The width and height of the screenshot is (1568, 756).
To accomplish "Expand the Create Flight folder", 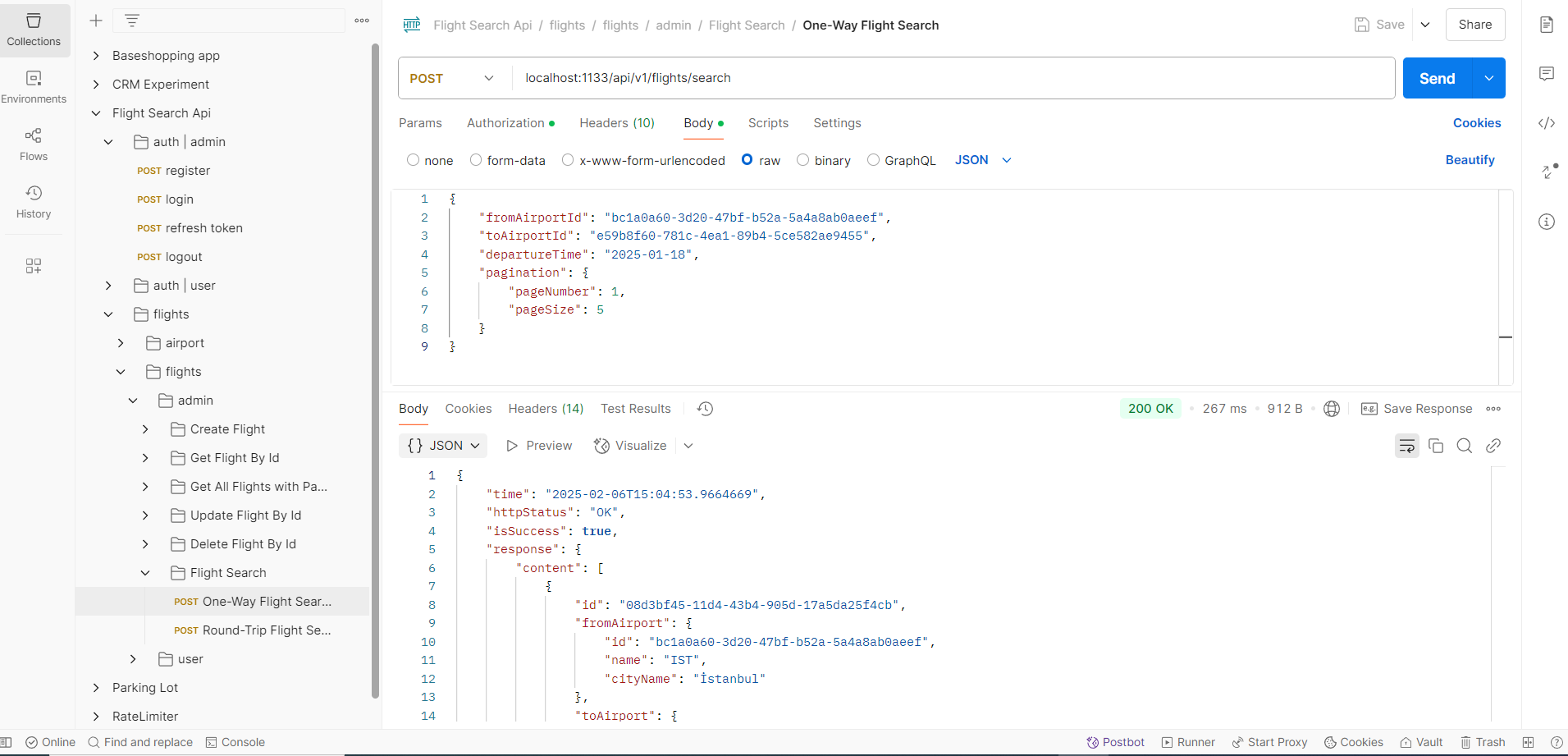I will click(145, 429).
